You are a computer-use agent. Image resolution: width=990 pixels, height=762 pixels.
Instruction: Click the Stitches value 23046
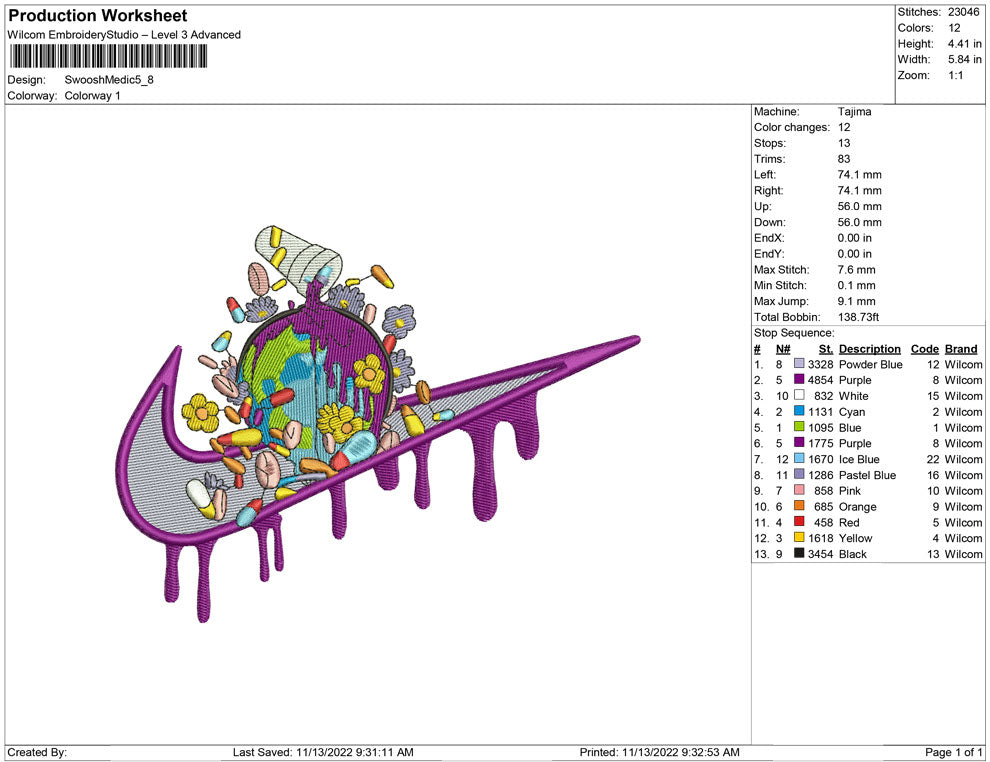(963, 12)
